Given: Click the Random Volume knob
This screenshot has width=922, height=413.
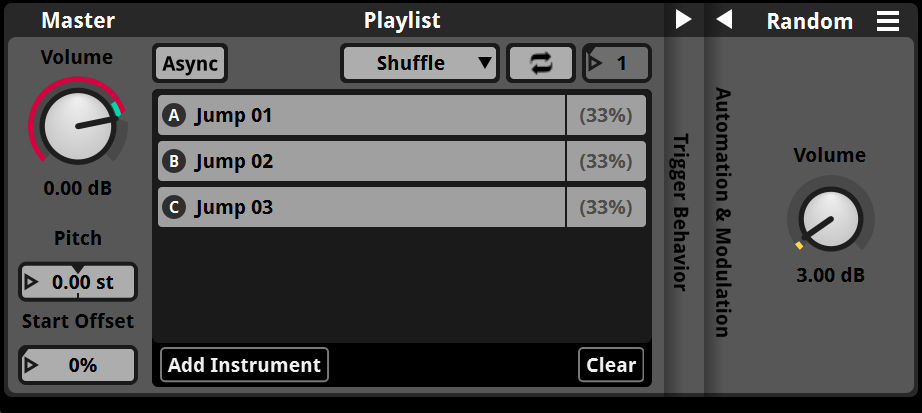Looking at the screenshot, I should (830, 220).
